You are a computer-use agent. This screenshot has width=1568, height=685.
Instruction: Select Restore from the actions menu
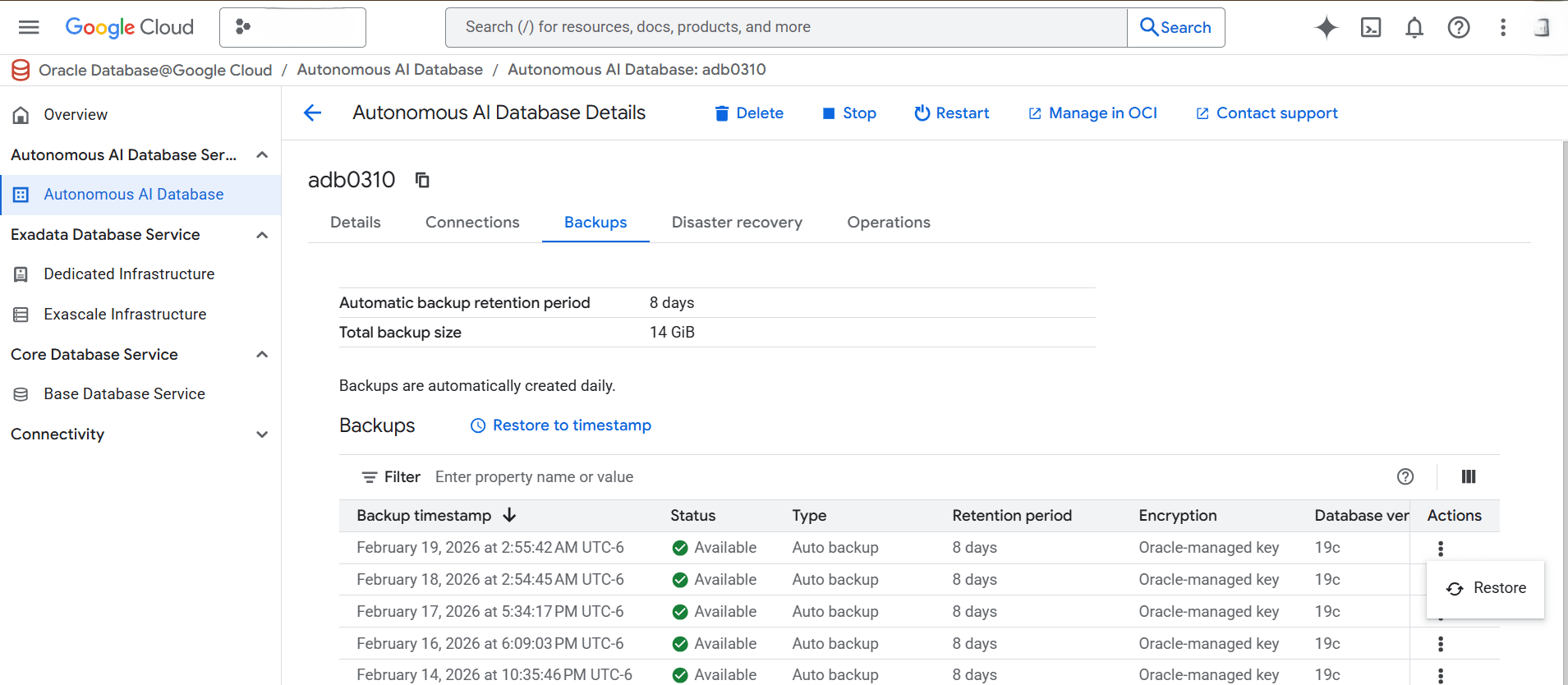tap(1487, 588)
